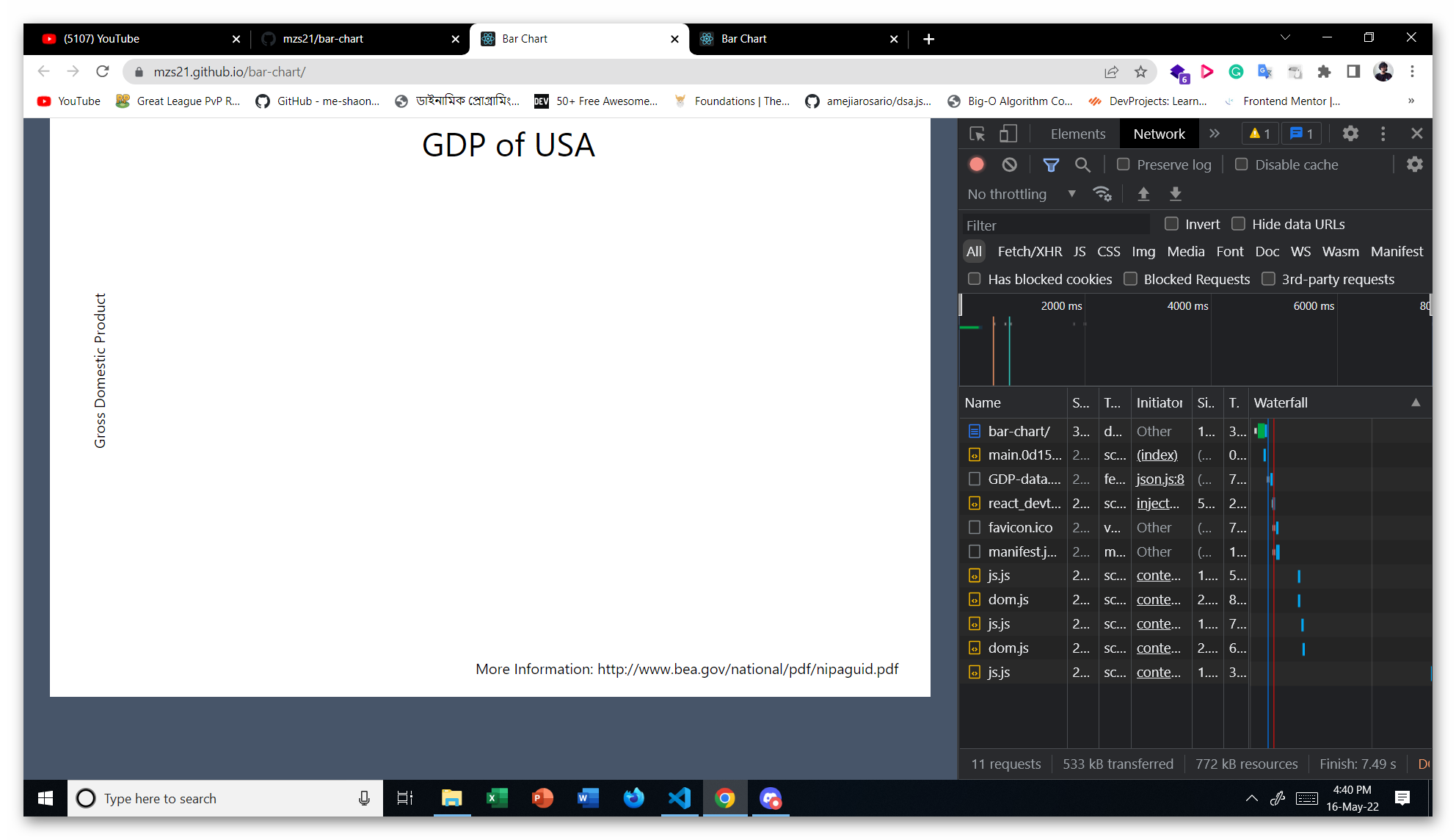Export HAR file with download arrow
The image size is (1456, 840).
click(1176, 193)
